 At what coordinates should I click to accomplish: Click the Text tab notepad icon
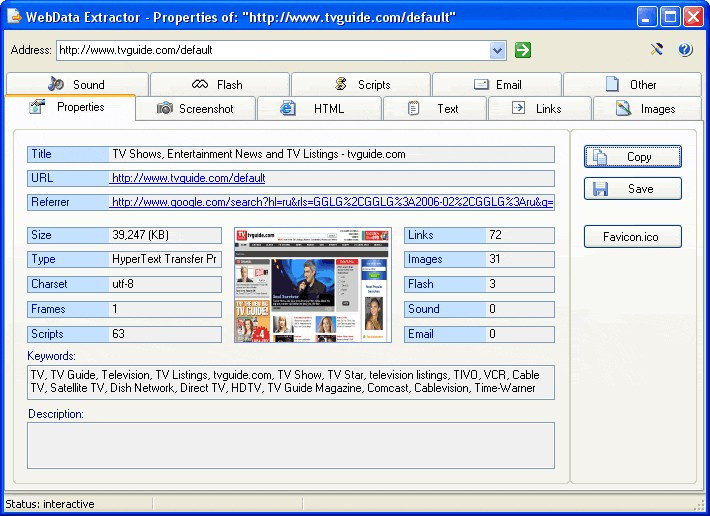(x=413, y=108)
